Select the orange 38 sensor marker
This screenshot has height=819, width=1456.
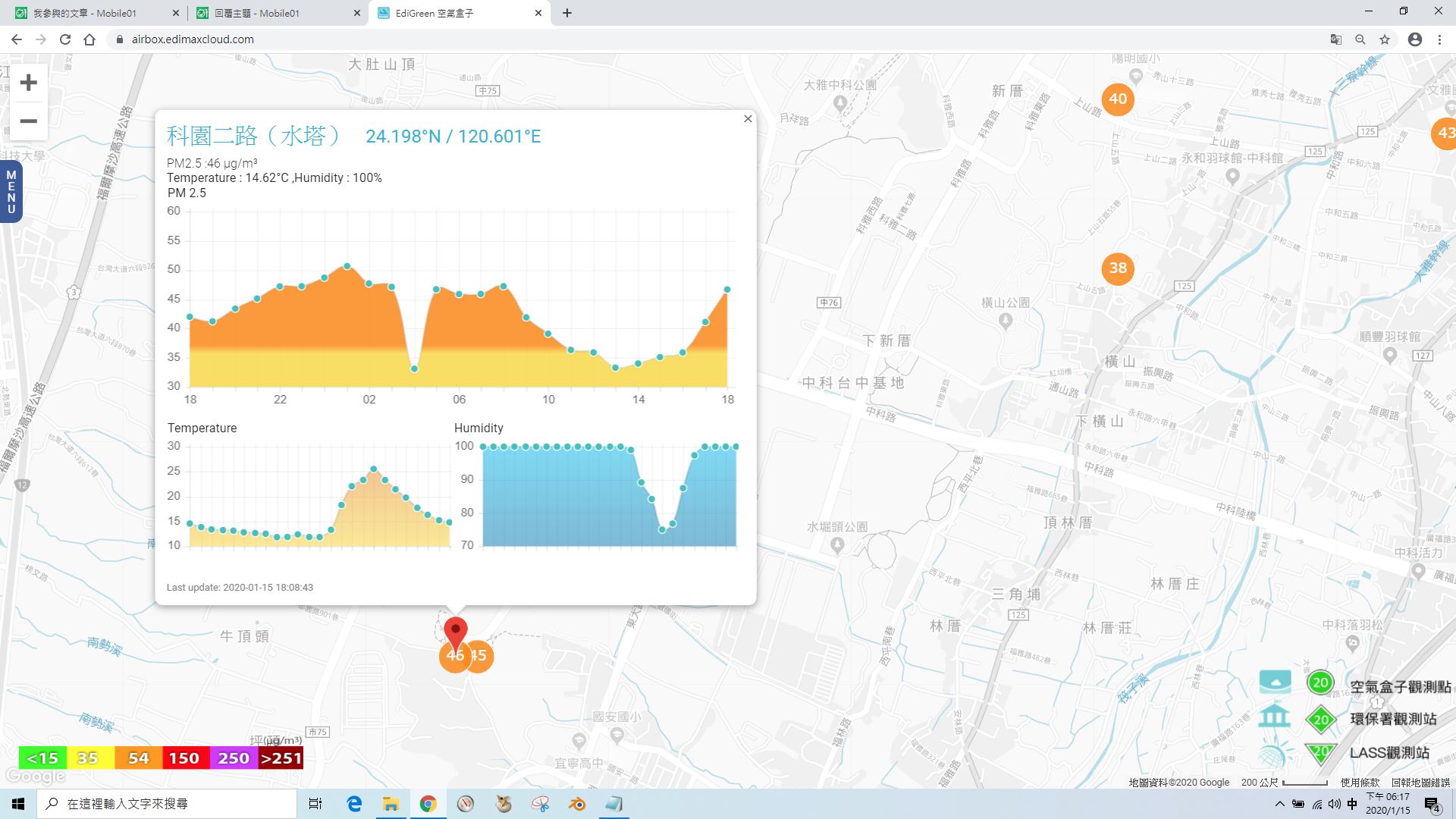pos(1118,268)
